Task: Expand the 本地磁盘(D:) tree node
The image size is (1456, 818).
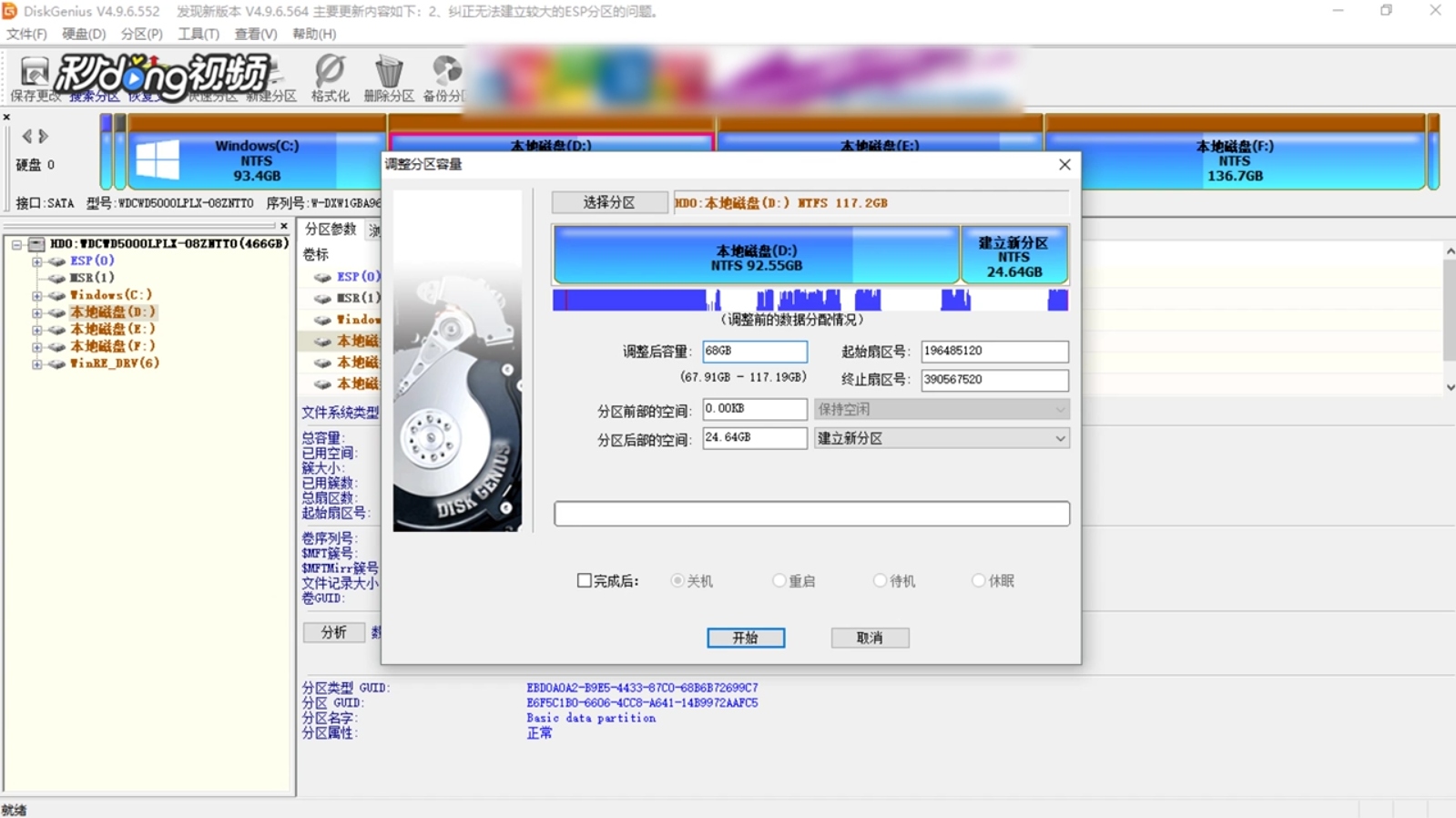Action: pyautogui.click(x=37, y=312)
